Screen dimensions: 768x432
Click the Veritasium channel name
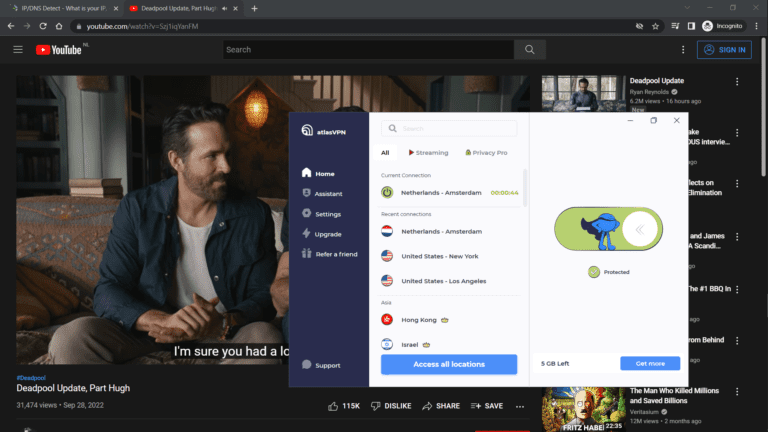644,411
